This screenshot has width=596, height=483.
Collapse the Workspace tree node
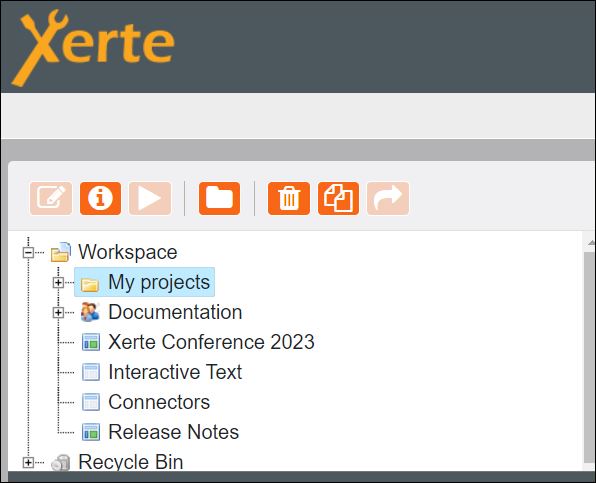click(x=28, y=252)
